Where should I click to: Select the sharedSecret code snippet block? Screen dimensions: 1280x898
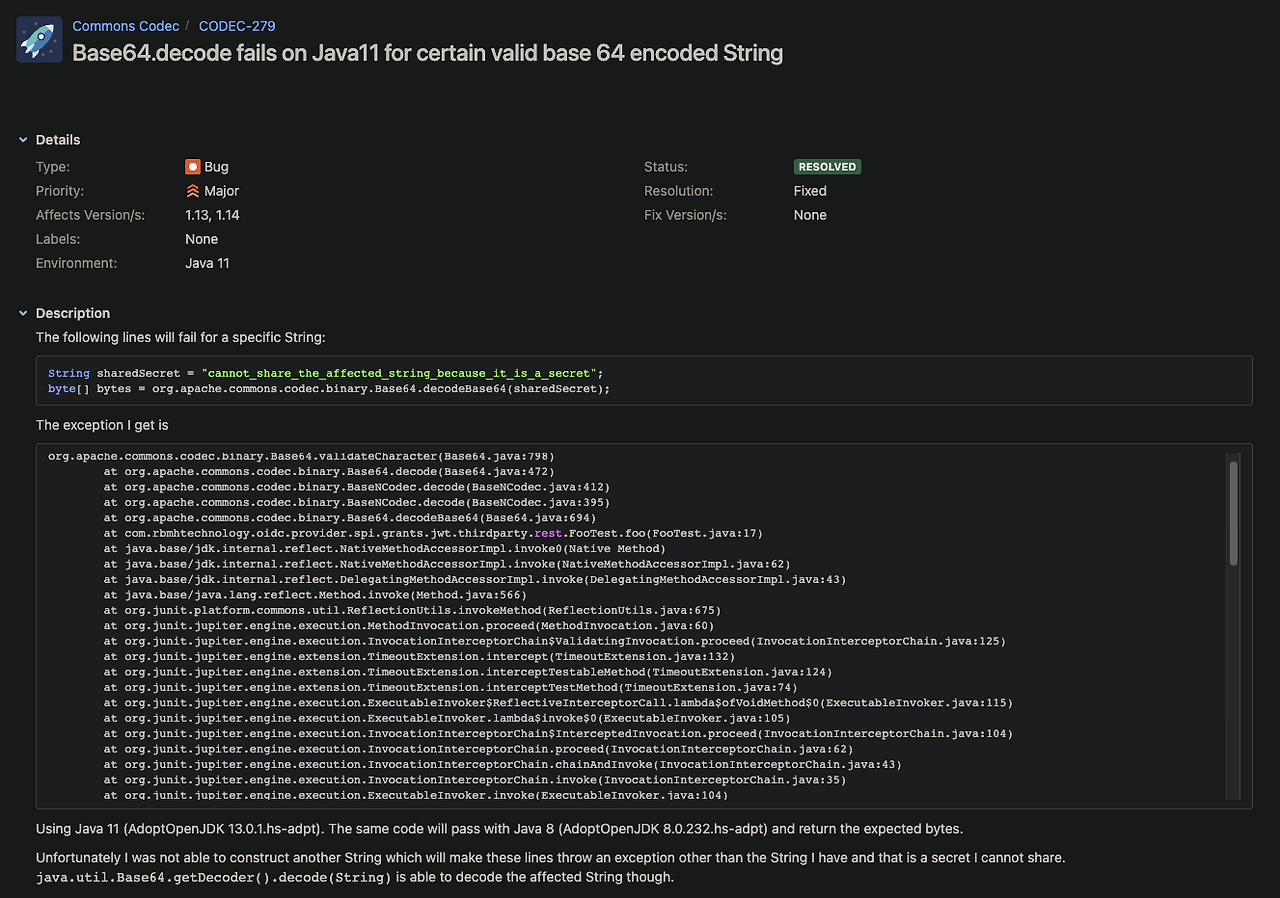coord(643,380)
